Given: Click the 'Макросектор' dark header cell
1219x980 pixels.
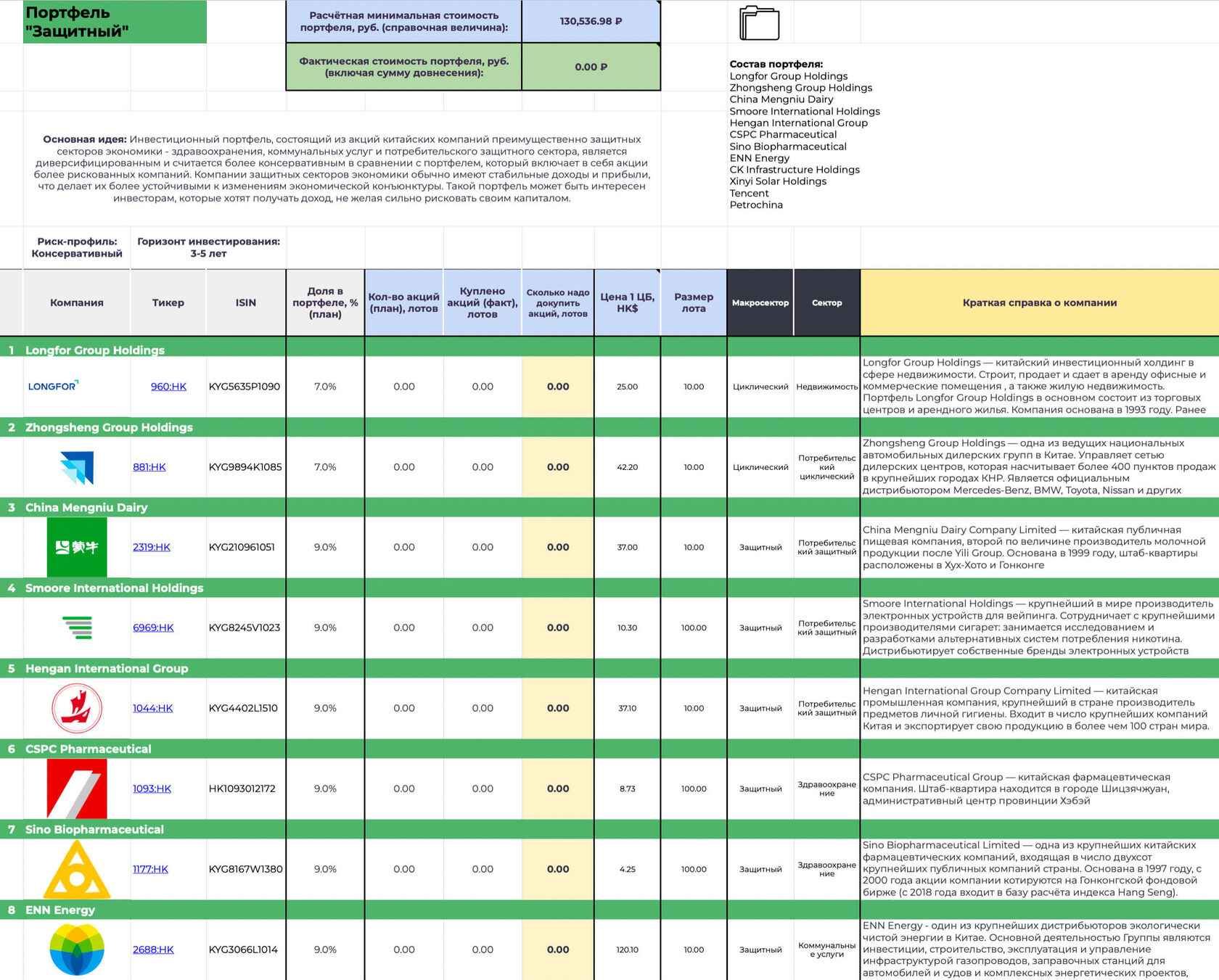Looking at the screenshot, I should pyautogui.click(x=760, y=302).
